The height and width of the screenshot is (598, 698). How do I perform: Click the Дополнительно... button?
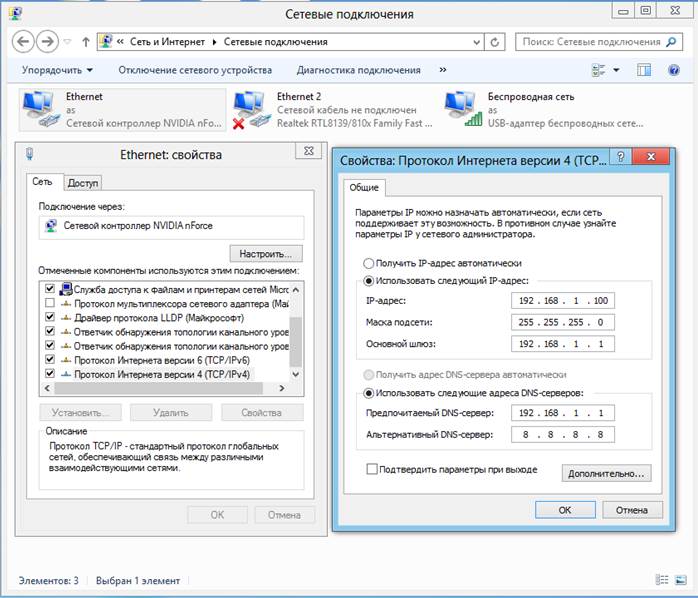(606, 473)
